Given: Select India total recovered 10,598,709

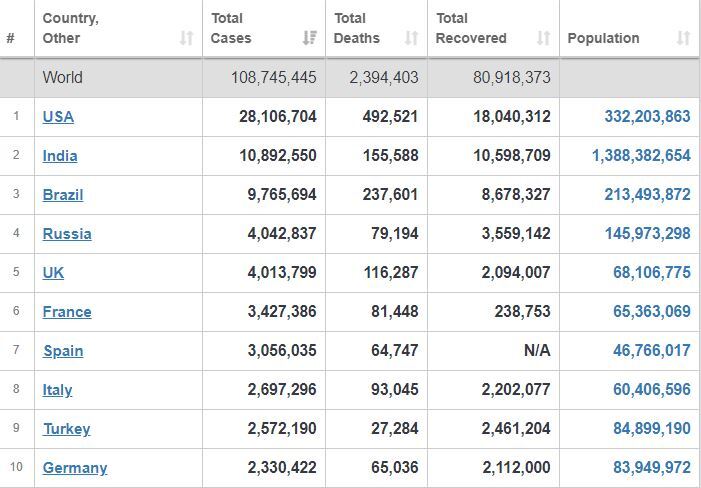Looking at the screenshot, I should pyautogui.click(x=512, y=156).
